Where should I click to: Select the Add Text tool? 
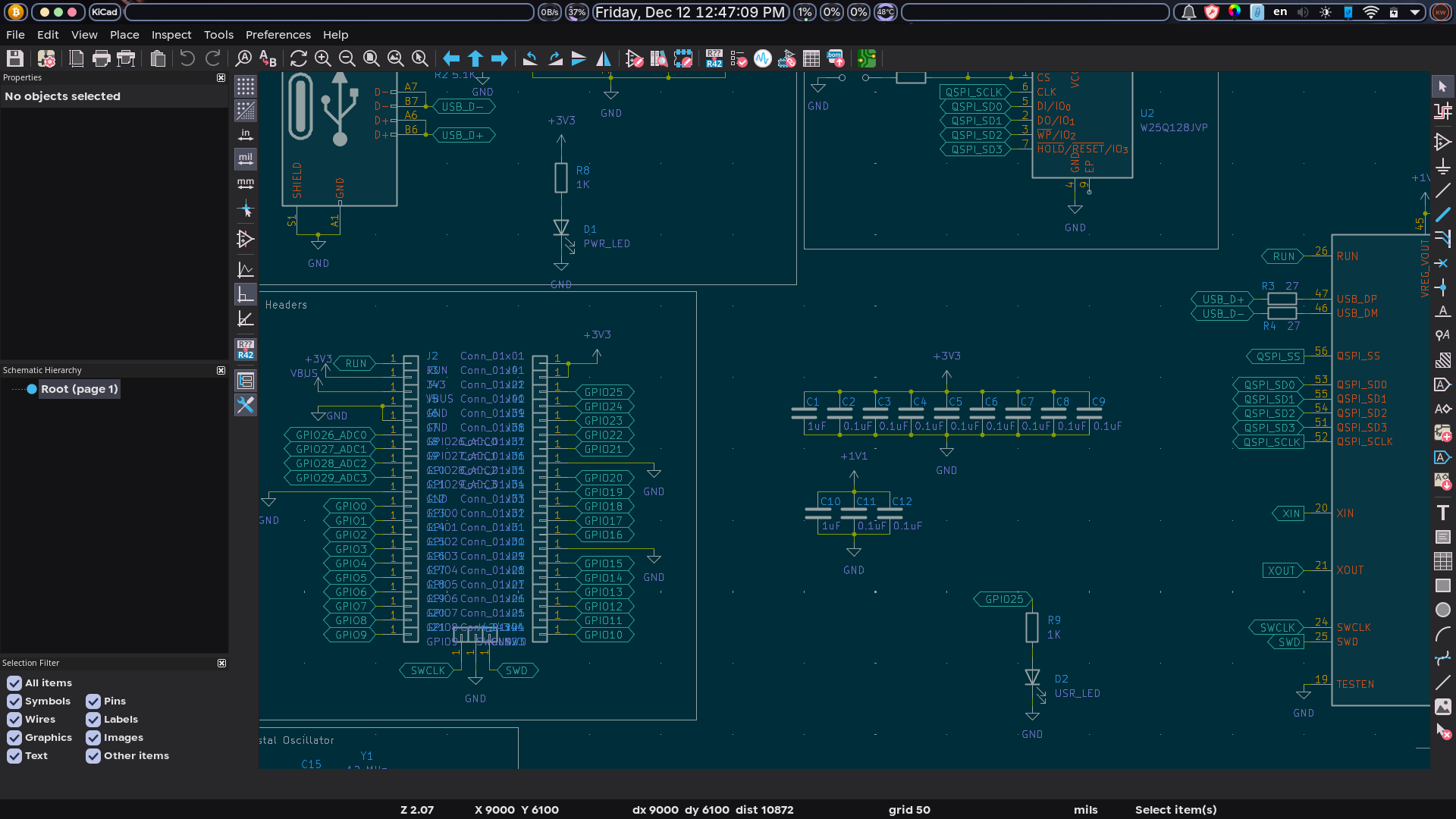coord(1442,513)
